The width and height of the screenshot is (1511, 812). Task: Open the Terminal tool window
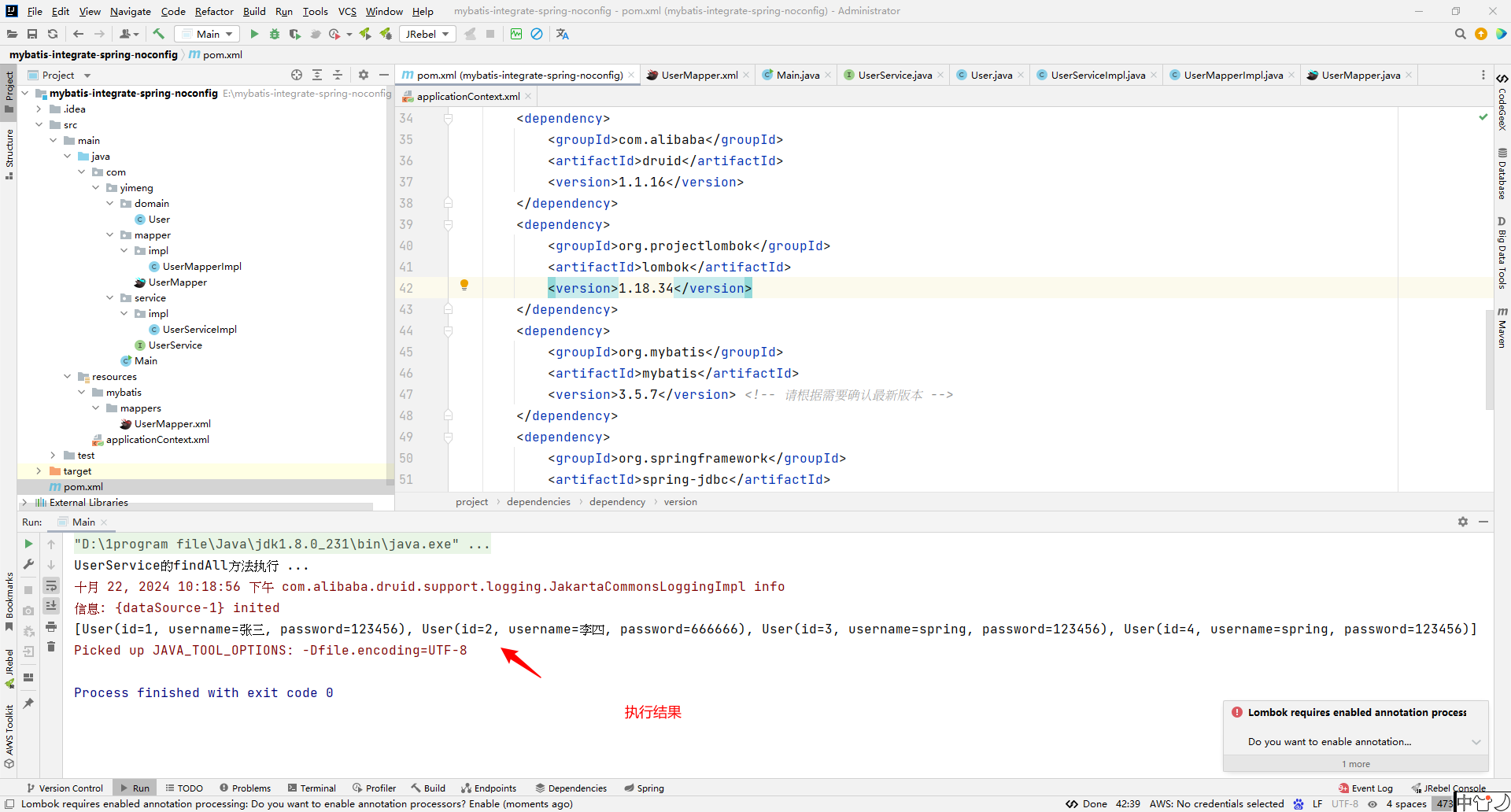point(312,788)
